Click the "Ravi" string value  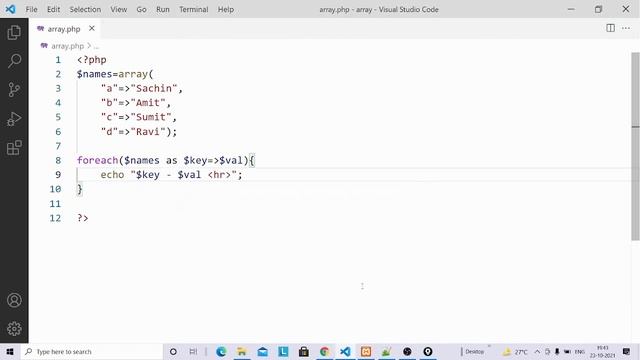click(x=148, y=132)
